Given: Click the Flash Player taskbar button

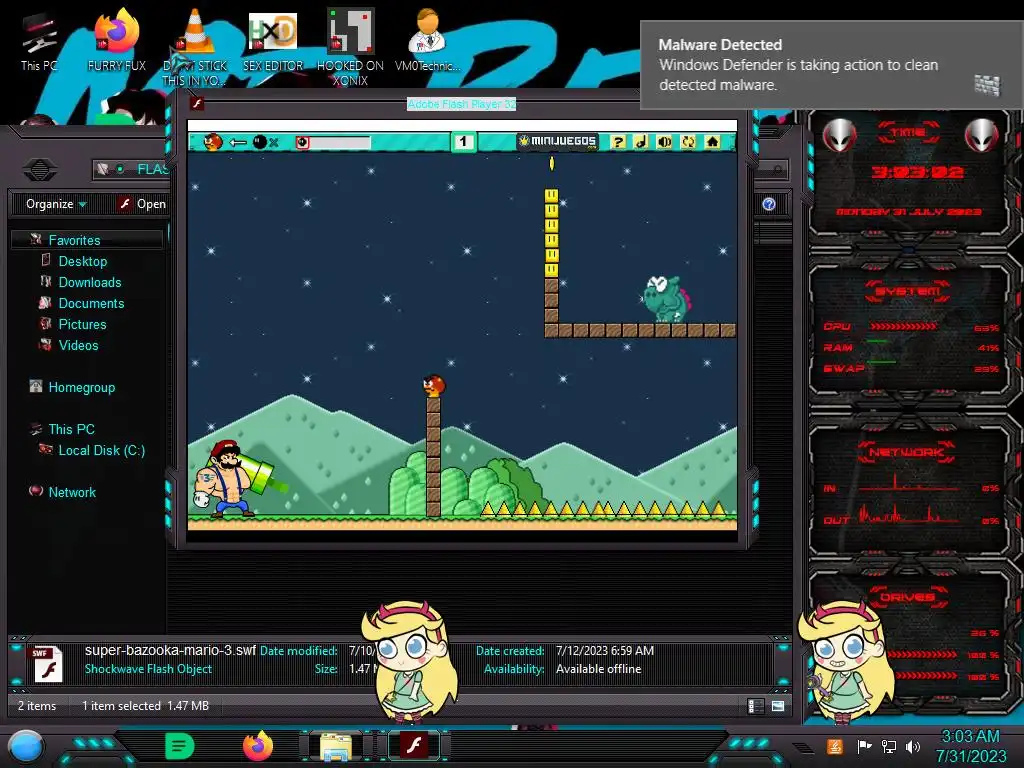Looking at the screenshot, I should click(414, 745).
